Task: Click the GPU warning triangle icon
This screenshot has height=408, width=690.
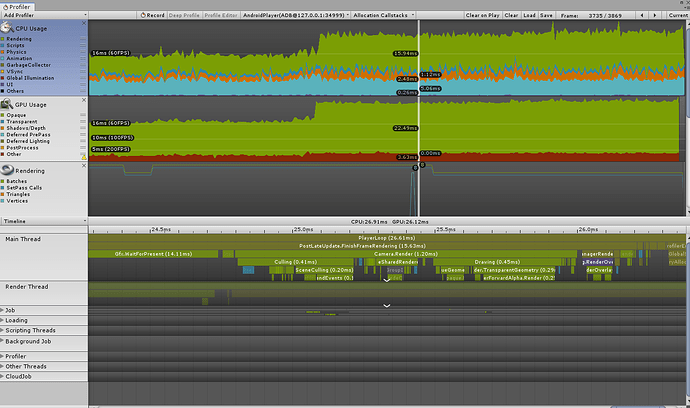Action: coord(84,157)
